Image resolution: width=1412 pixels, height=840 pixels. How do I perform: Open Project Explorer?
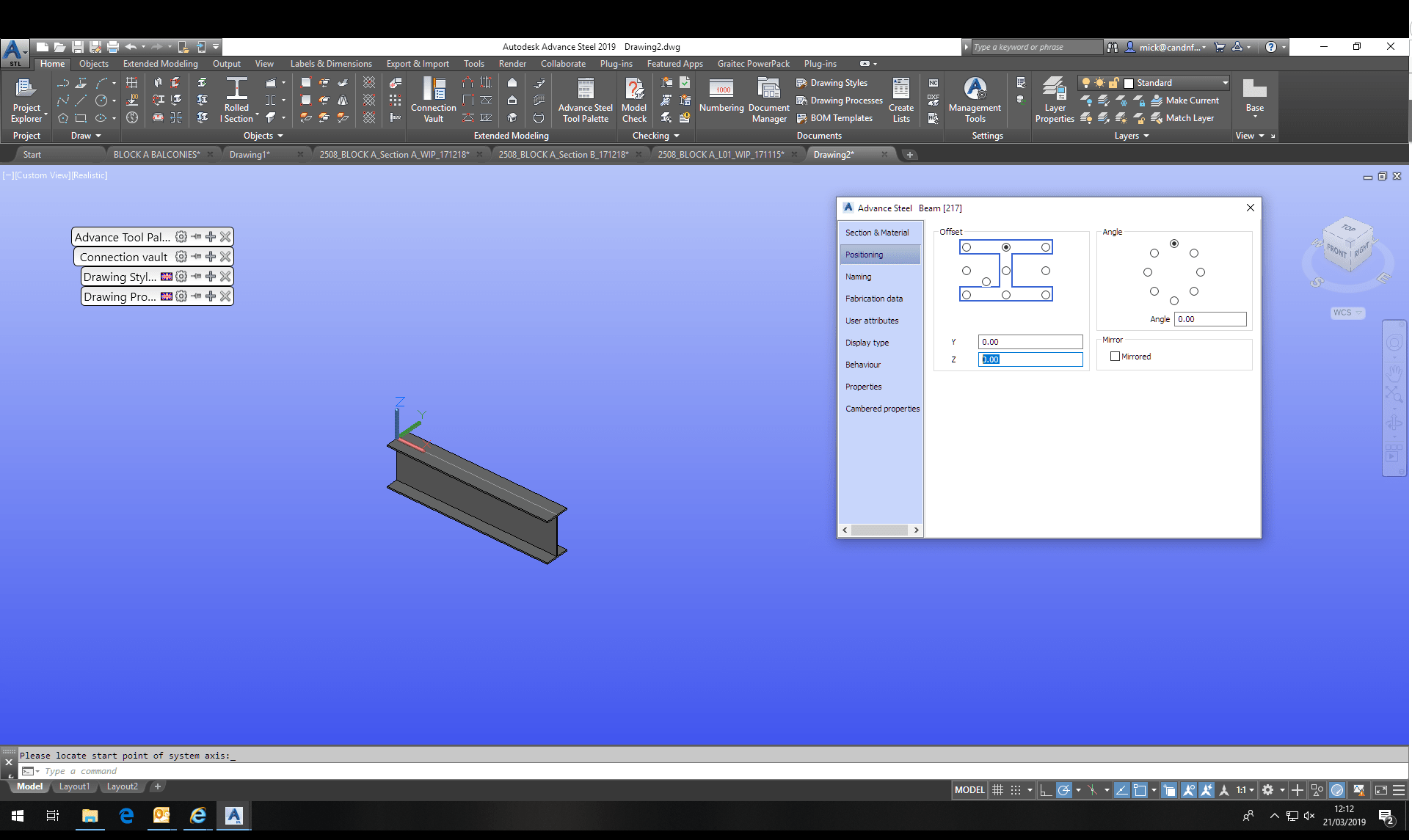[x=27, y=99]
